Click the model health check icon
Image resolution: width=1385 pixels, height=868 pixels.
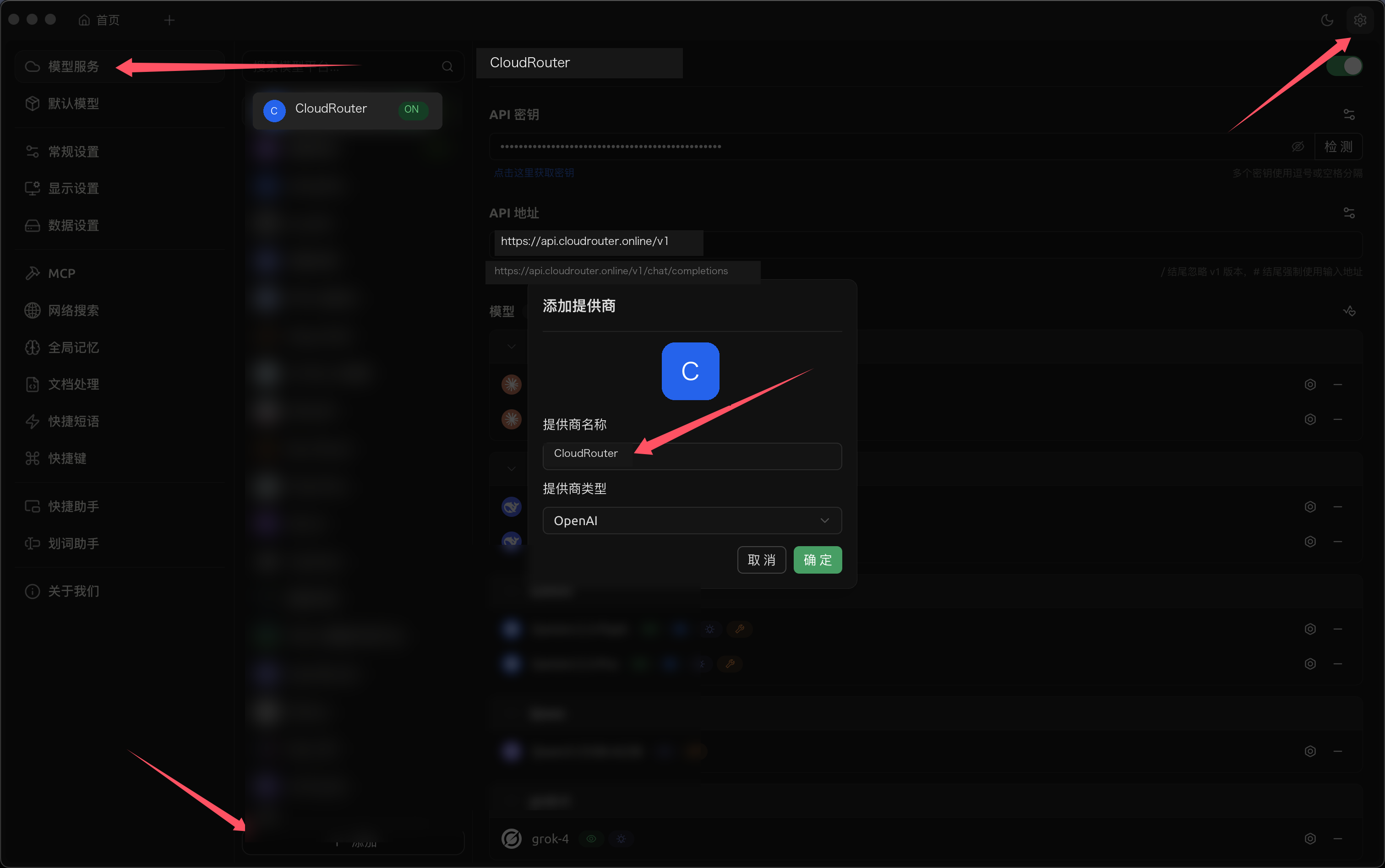tap(1349, 311)
